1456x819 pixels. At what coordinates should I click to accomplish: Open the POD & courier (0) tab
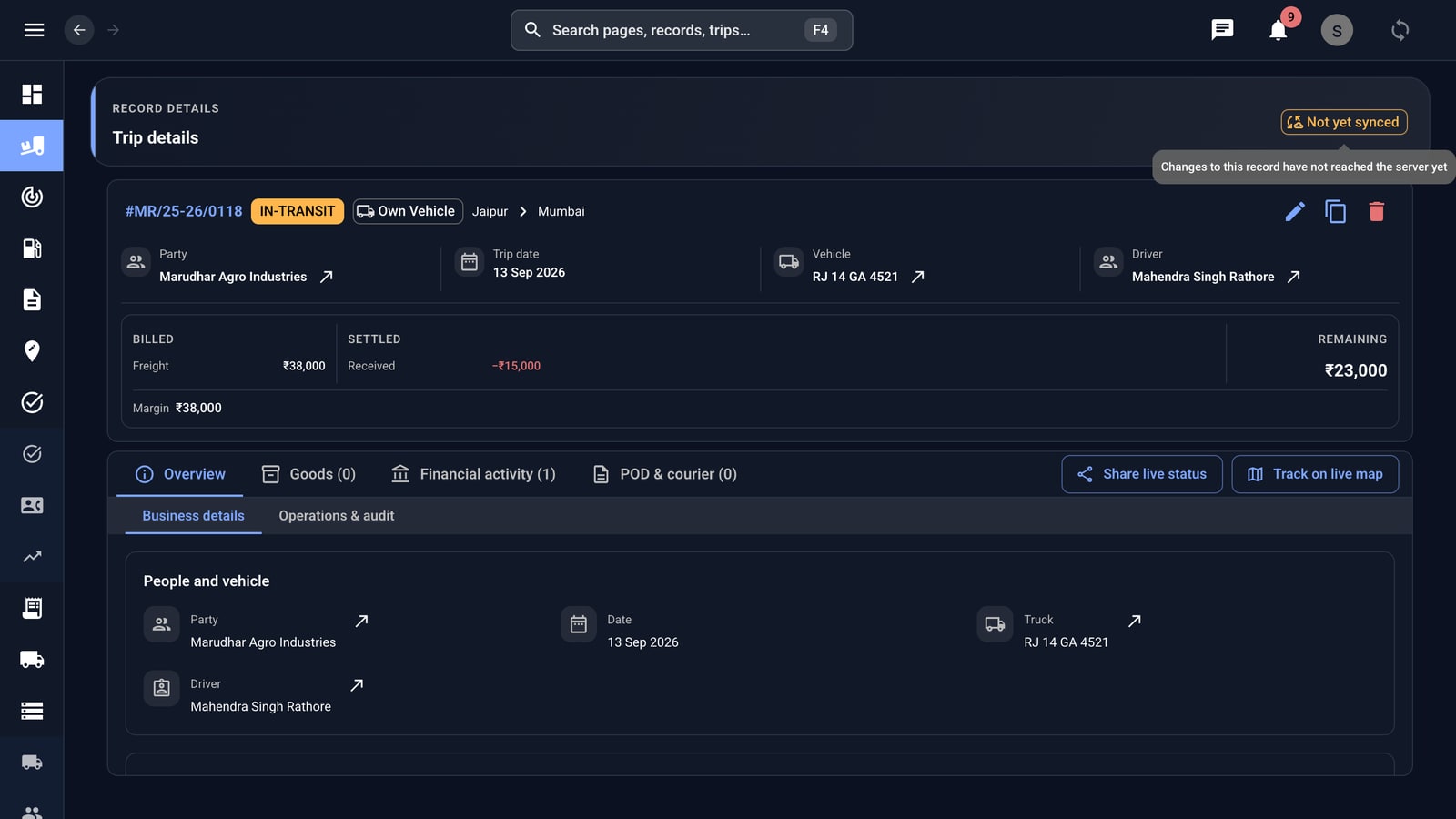coord(664,474)
